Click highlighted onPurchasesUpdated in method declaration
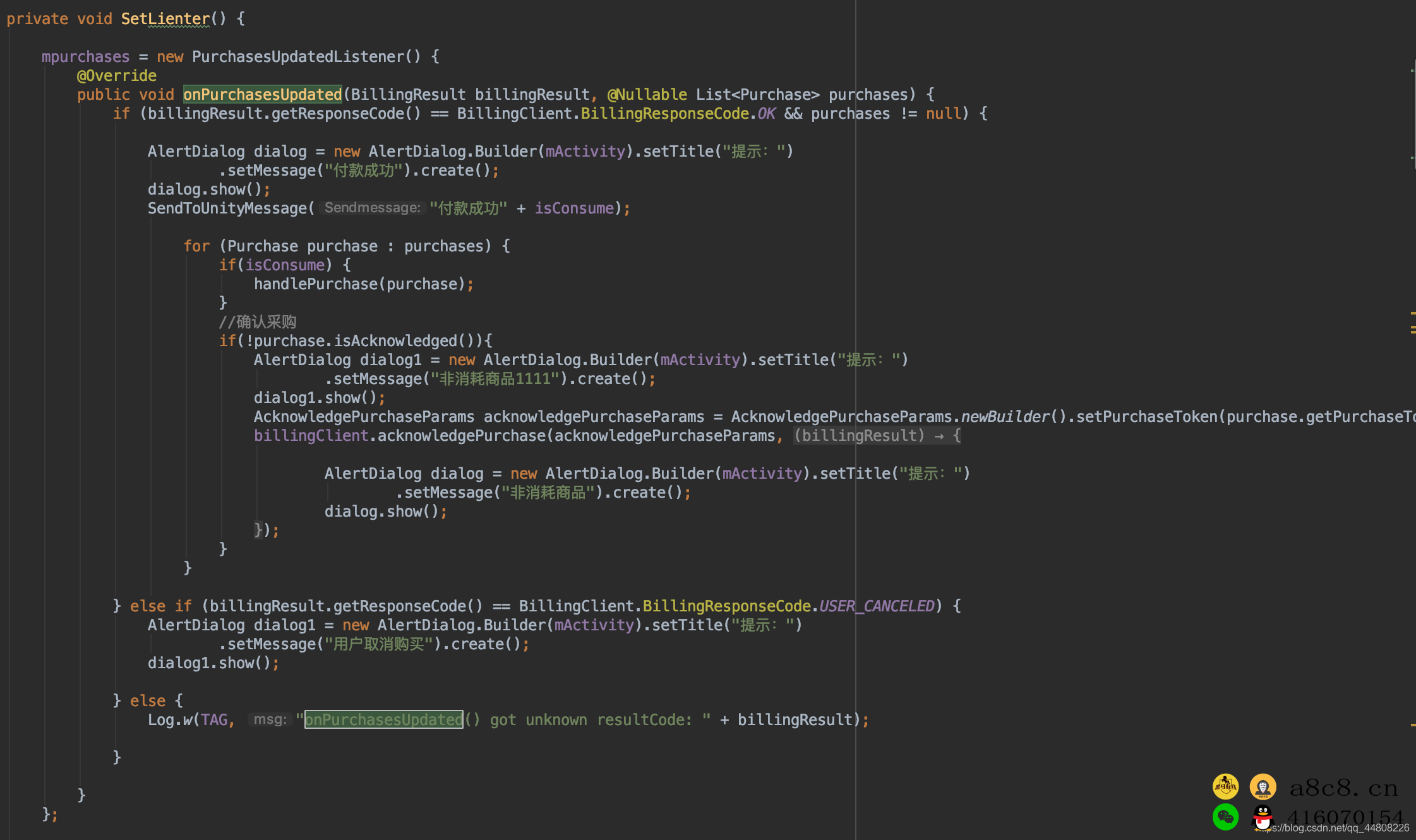Image resolution: width=1416 pixels, height=840 pixels. pos(263,95)
